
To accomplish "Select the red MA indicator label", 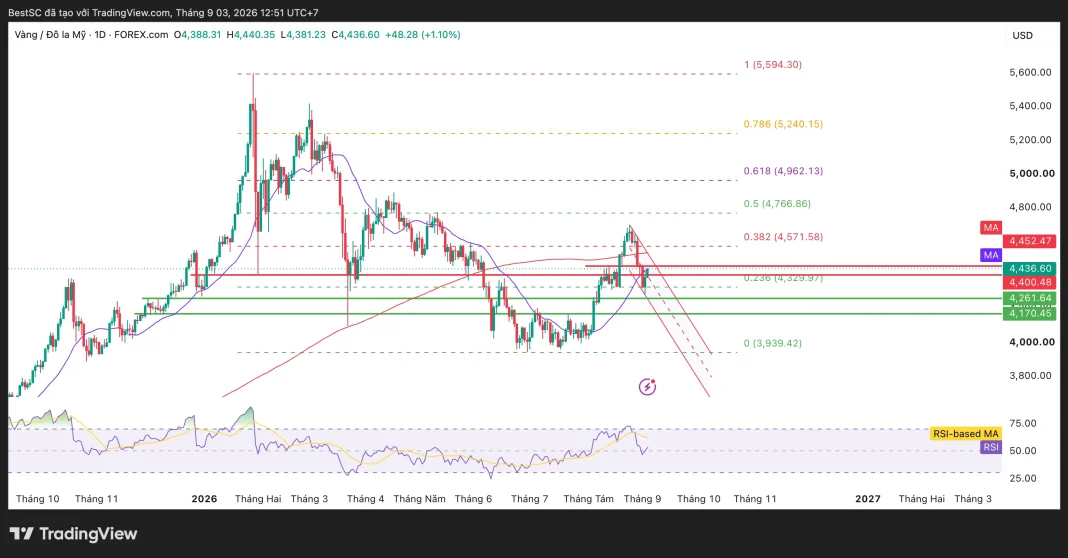I will (x=990, y=228).
